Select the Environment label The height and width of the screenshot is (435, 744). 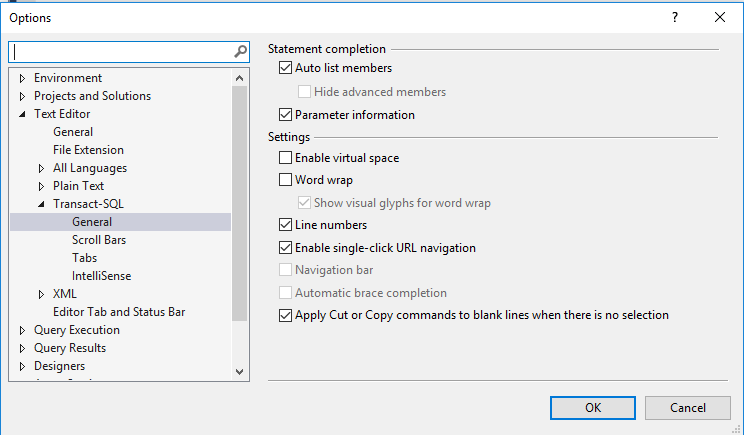[68, 78]
